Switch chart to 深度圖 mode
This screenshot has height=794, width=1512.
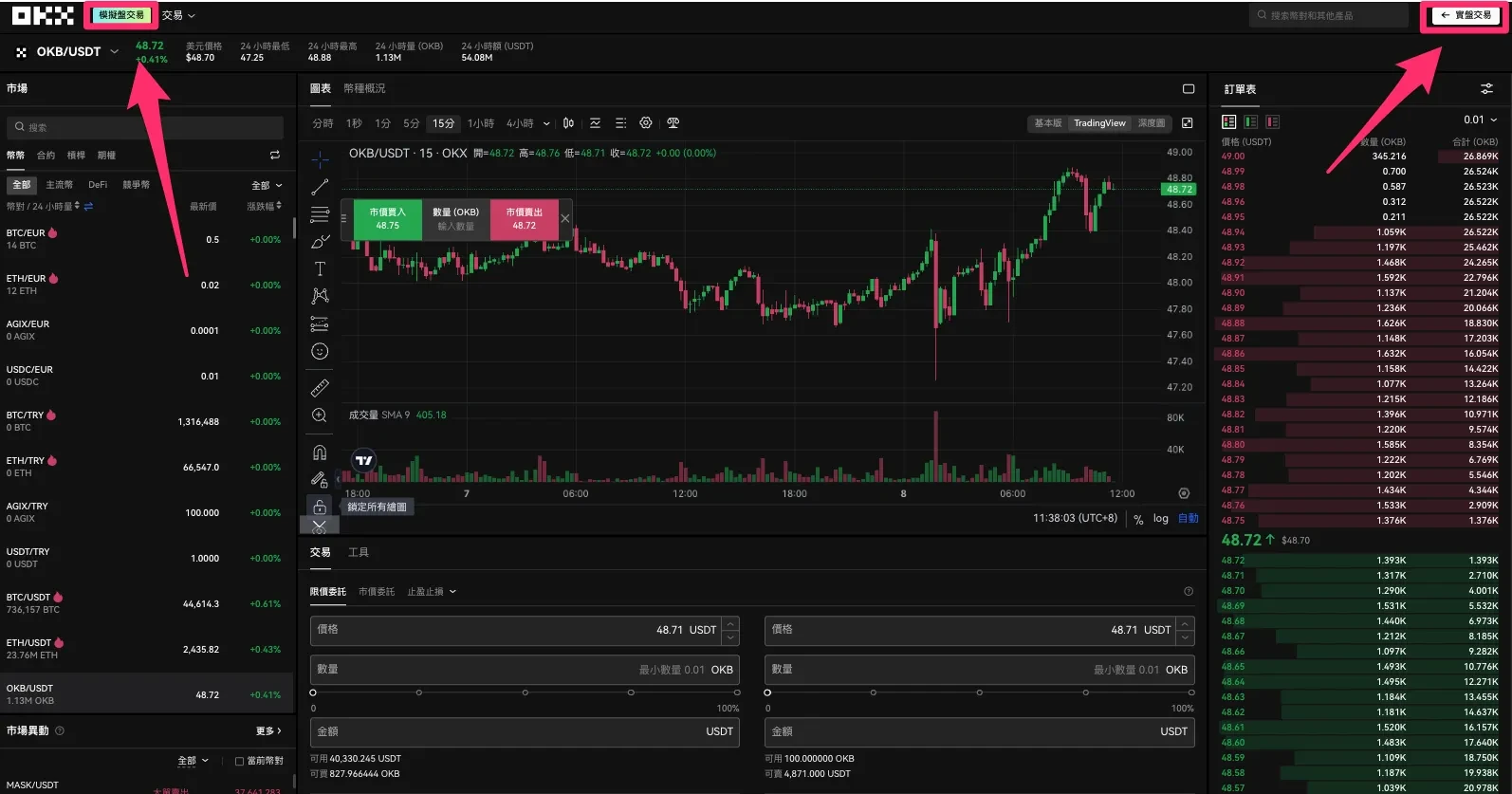pos(1152,123)
